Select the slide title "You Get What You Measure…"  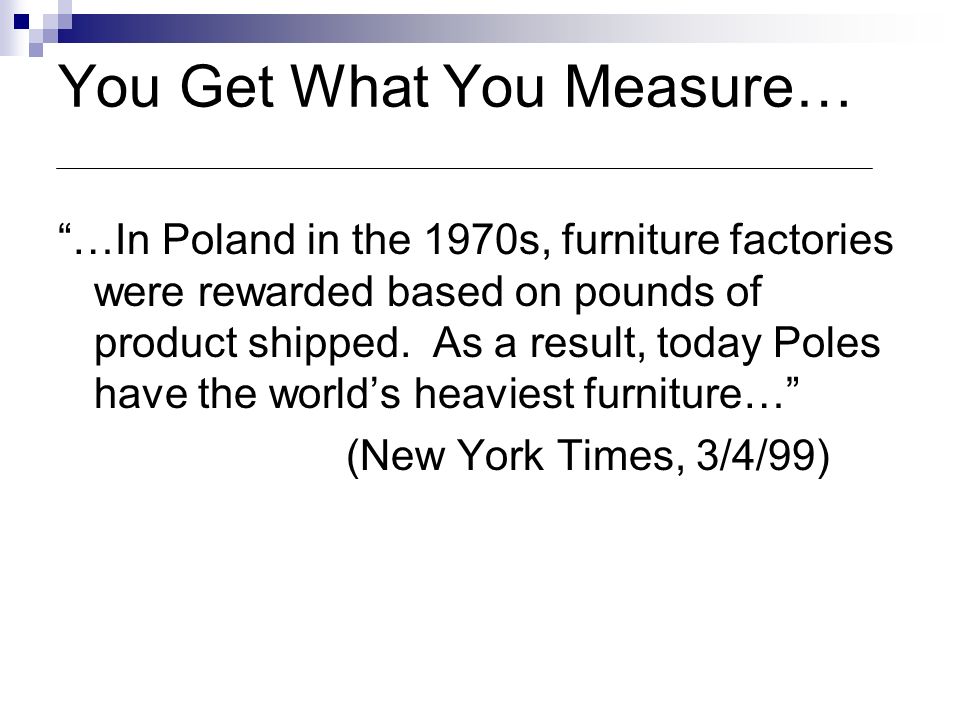pyautogui.click(x=454, y=87)
